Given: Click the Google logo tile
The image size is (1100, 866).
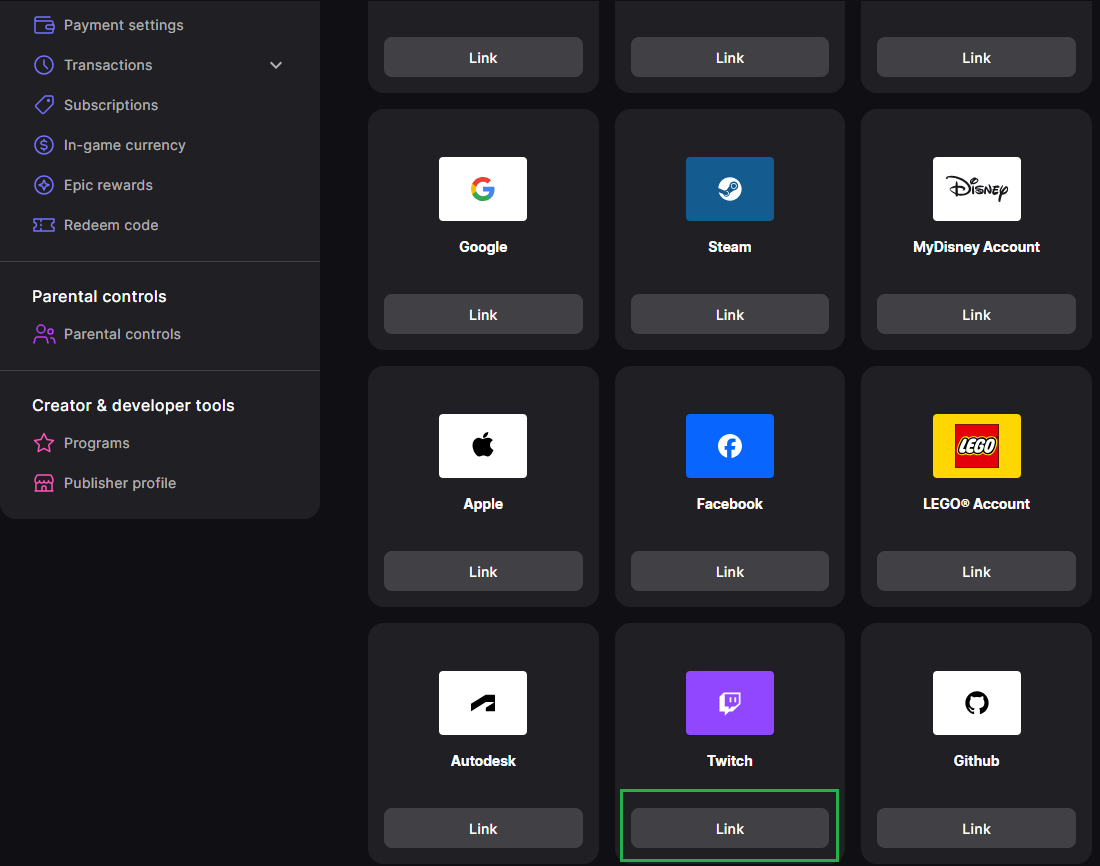Looking at the screenshot, I should click(483, 189).
